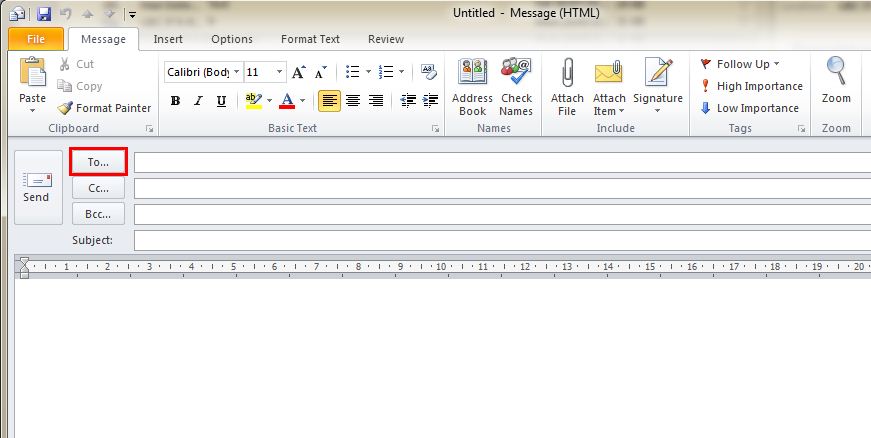Toggle Bold formatting
The image size is (871, 438).
[175, 100]
